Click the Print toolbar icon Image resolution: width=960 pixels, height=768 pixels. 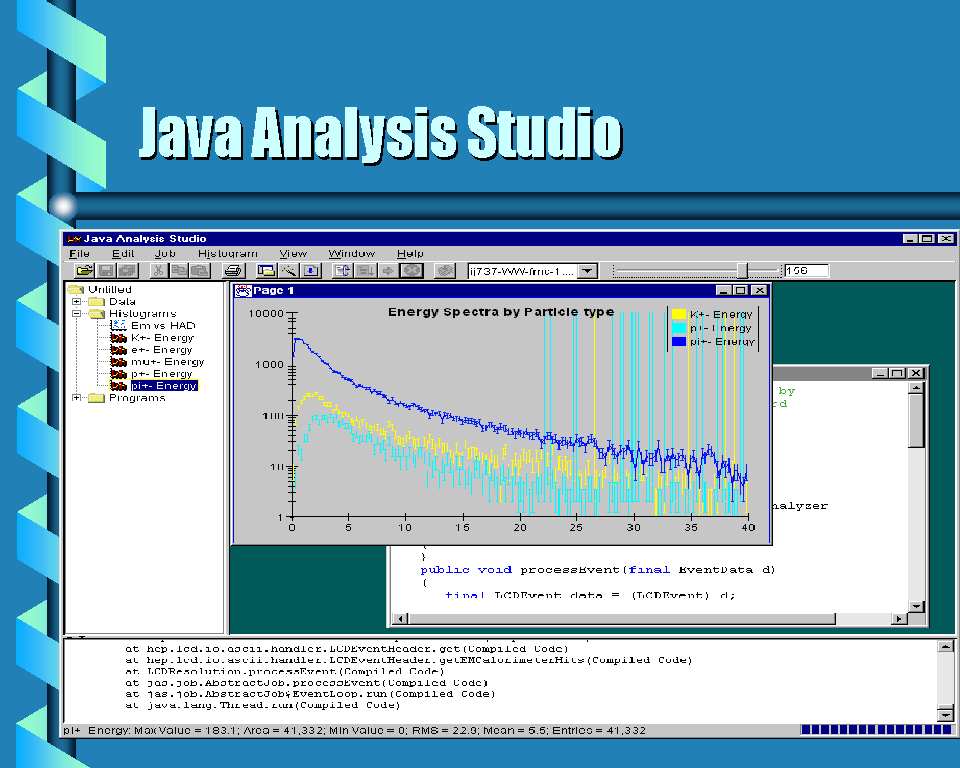point(233,270)
